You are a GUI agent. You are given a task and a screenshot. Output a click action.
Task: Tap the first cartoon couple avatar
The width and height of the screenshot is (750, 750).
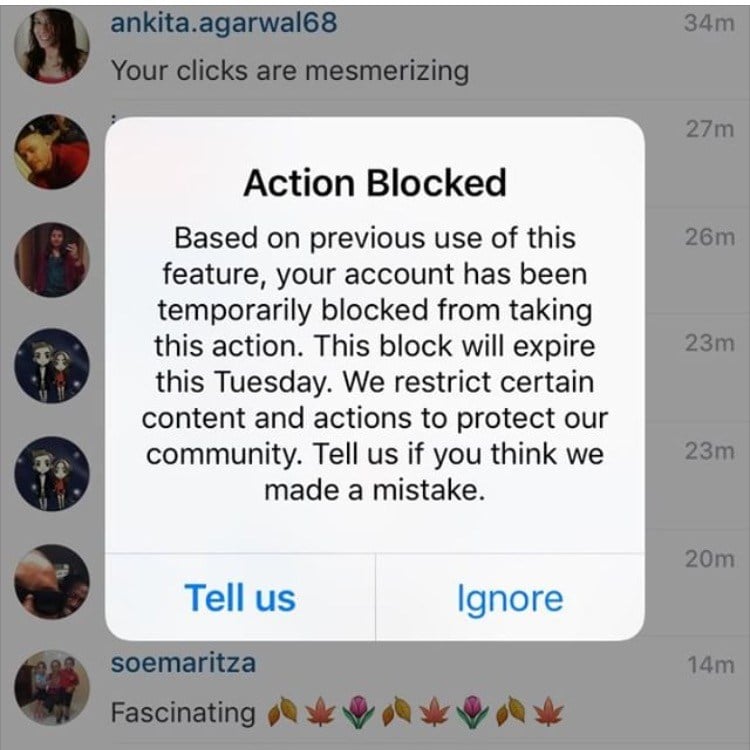click(52, 366)
